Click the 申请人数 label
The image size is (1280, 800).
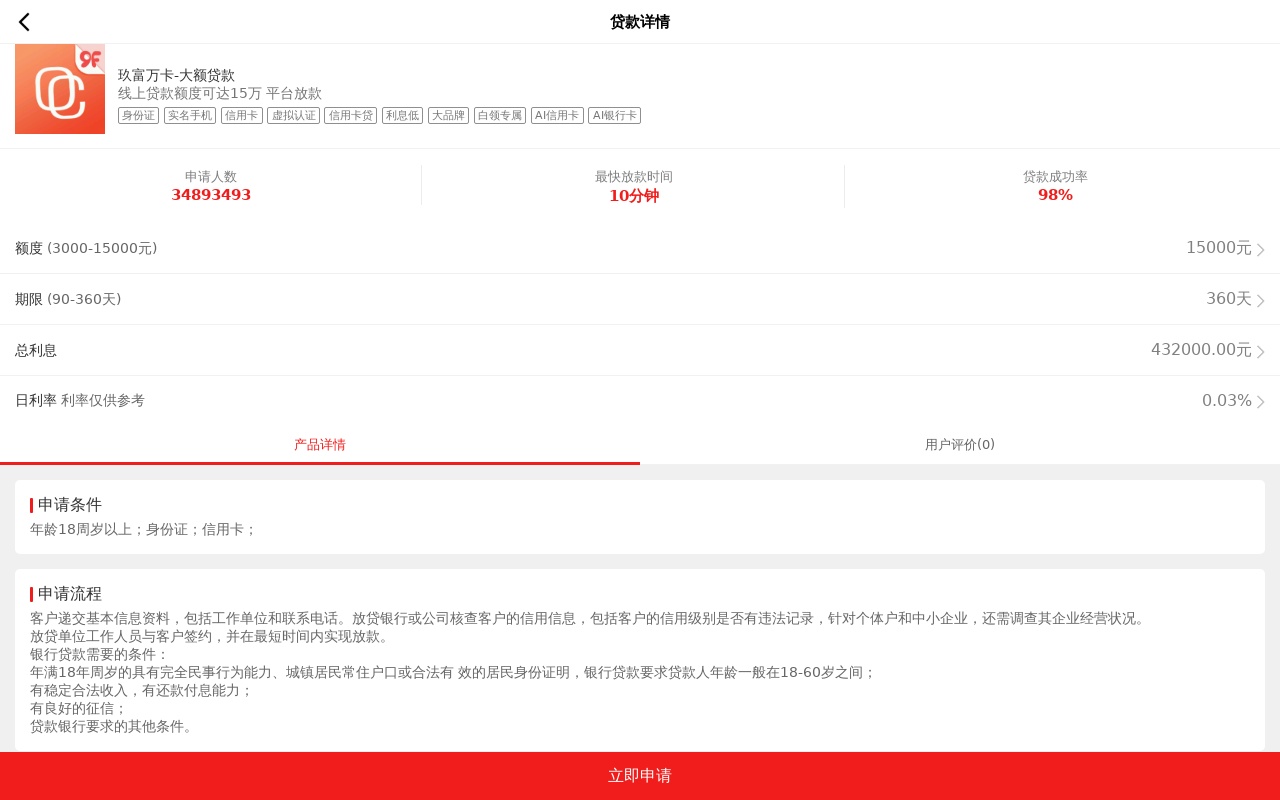[211, 177]
